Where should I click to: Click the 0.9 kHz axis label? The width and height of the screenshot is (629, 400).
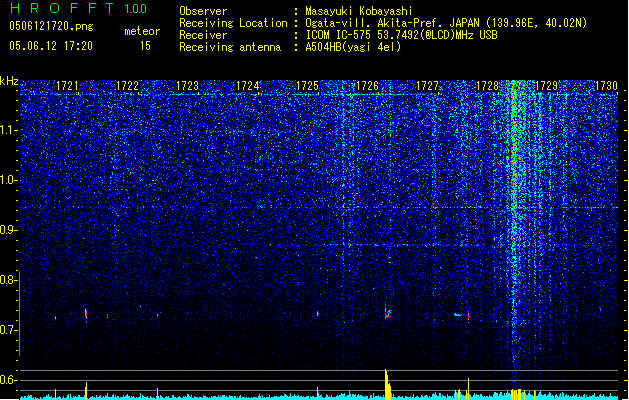(x=8, y=230)
